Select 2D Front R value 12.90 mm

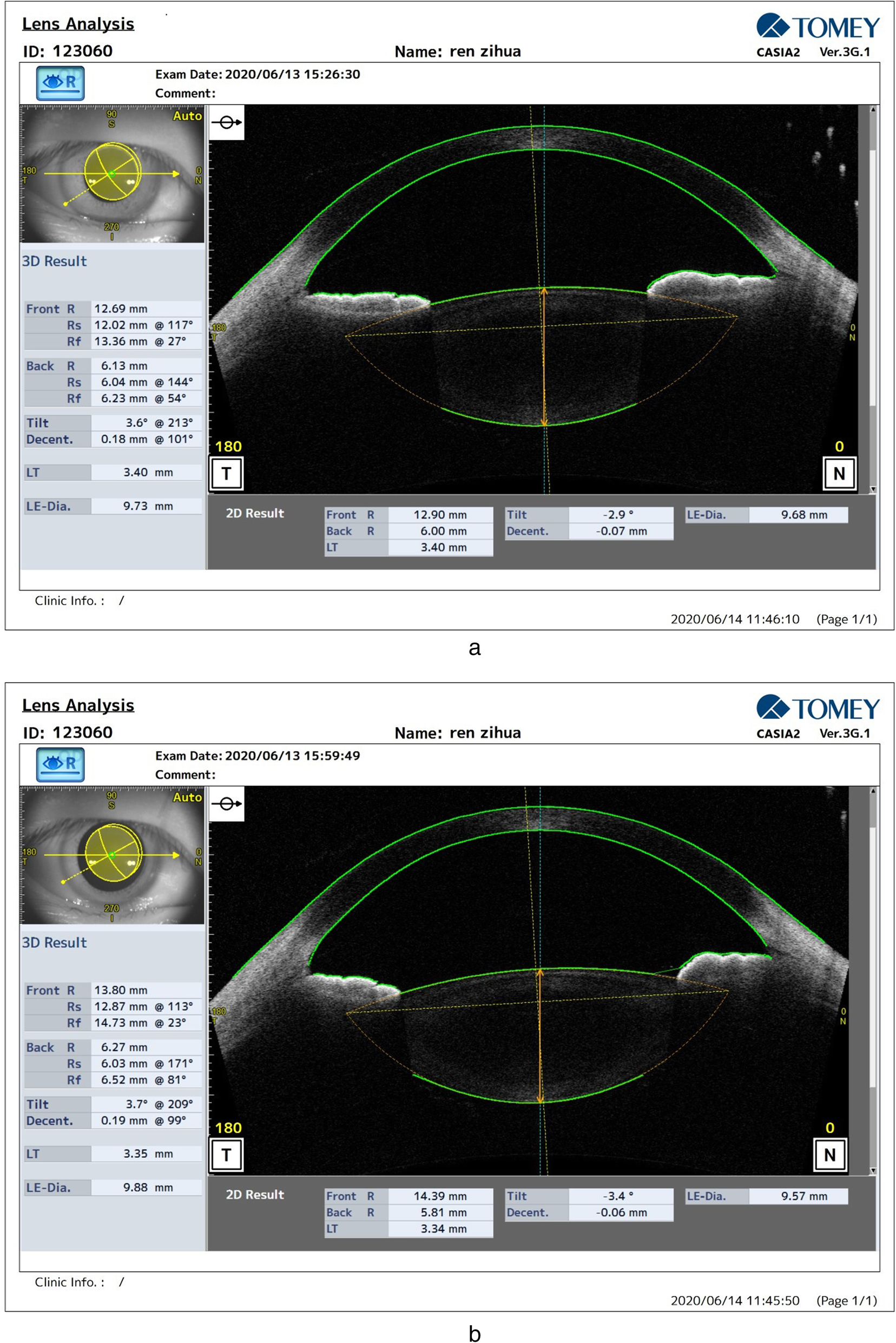tap(440, 515)
